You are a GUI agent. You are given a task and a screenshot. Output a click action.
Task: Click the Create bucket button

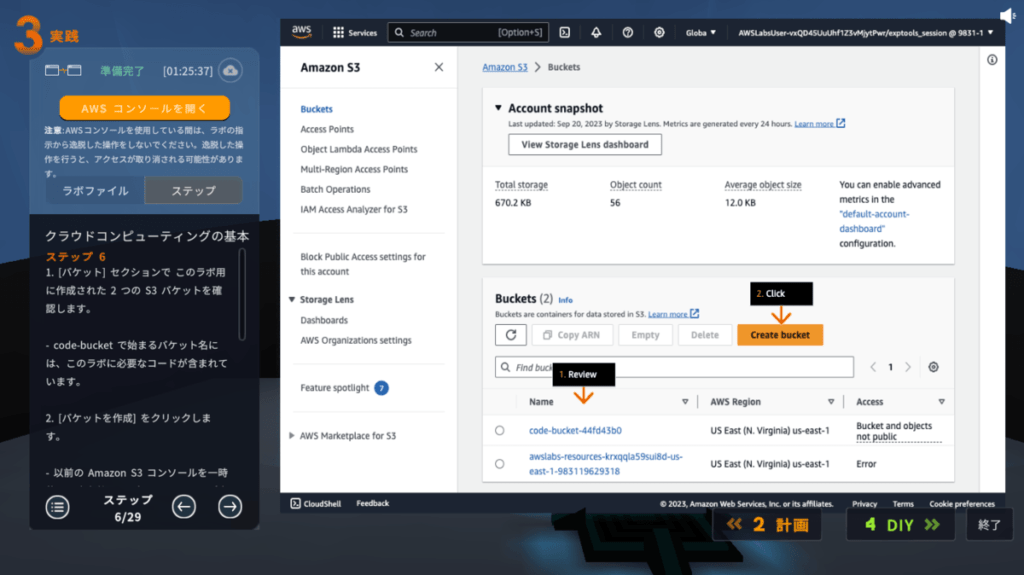(x=780, y=335)
